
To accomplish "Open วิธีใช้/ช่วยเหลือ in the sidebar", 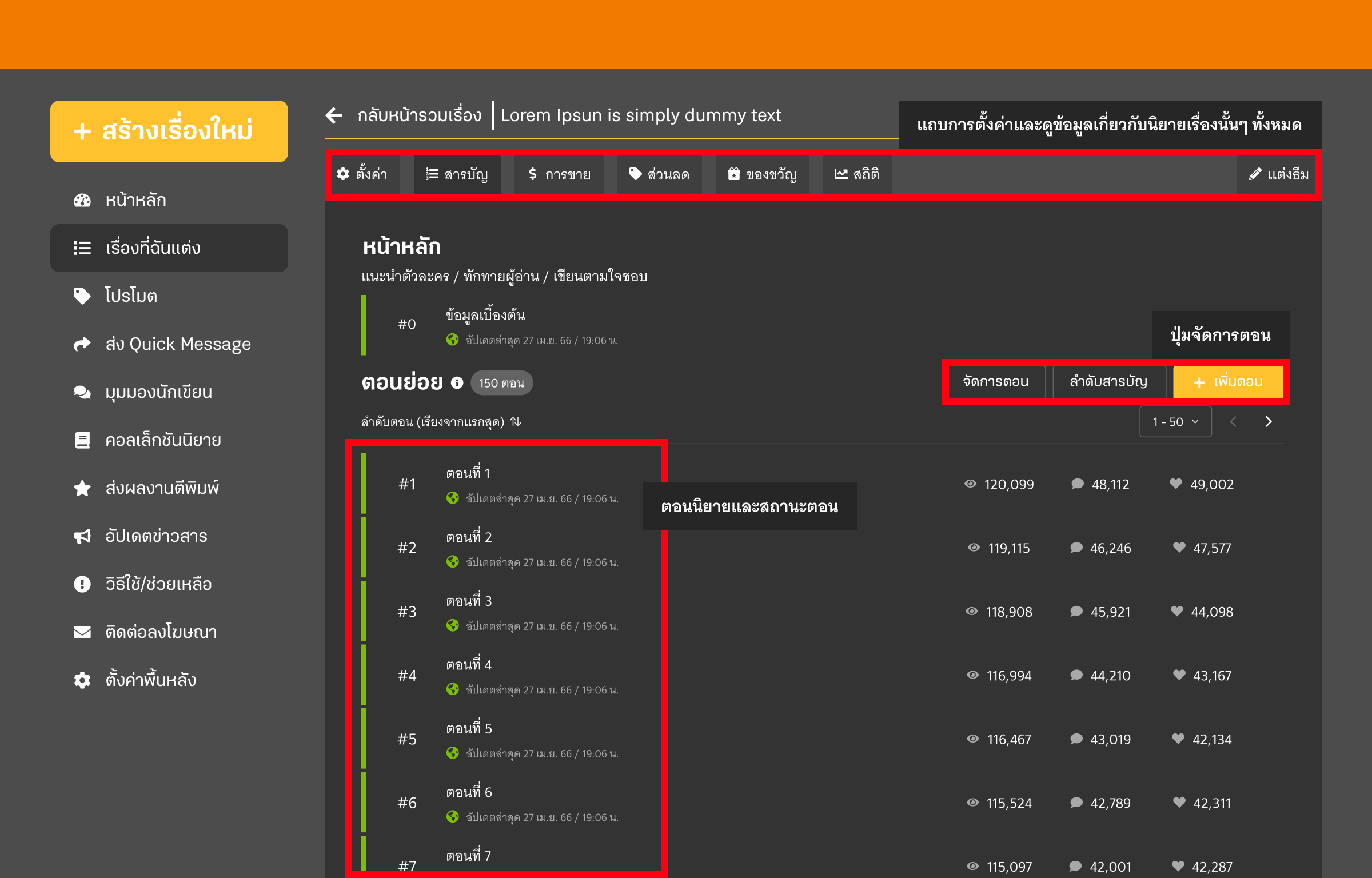I will (169, 584).
